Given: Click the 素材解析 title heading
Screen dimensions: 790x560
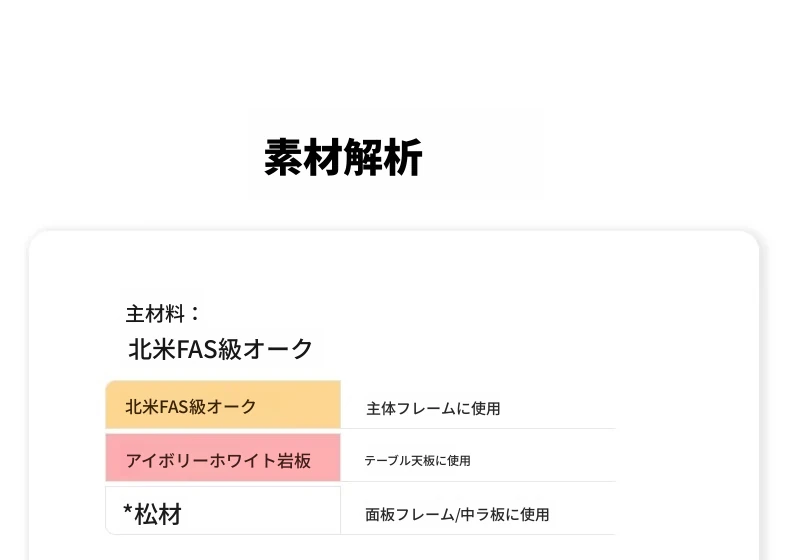Looking at the screenshot, I should coord(343,158).
